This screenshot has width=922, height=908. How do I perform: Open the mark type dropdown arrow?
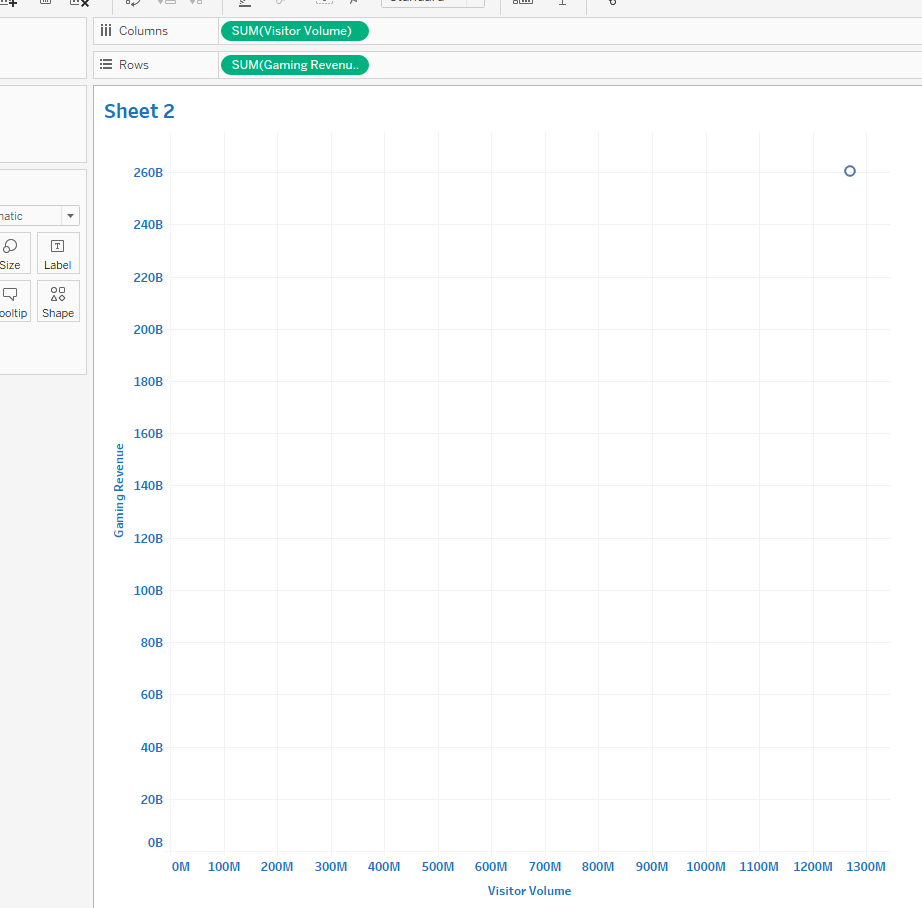coord(71,216)
